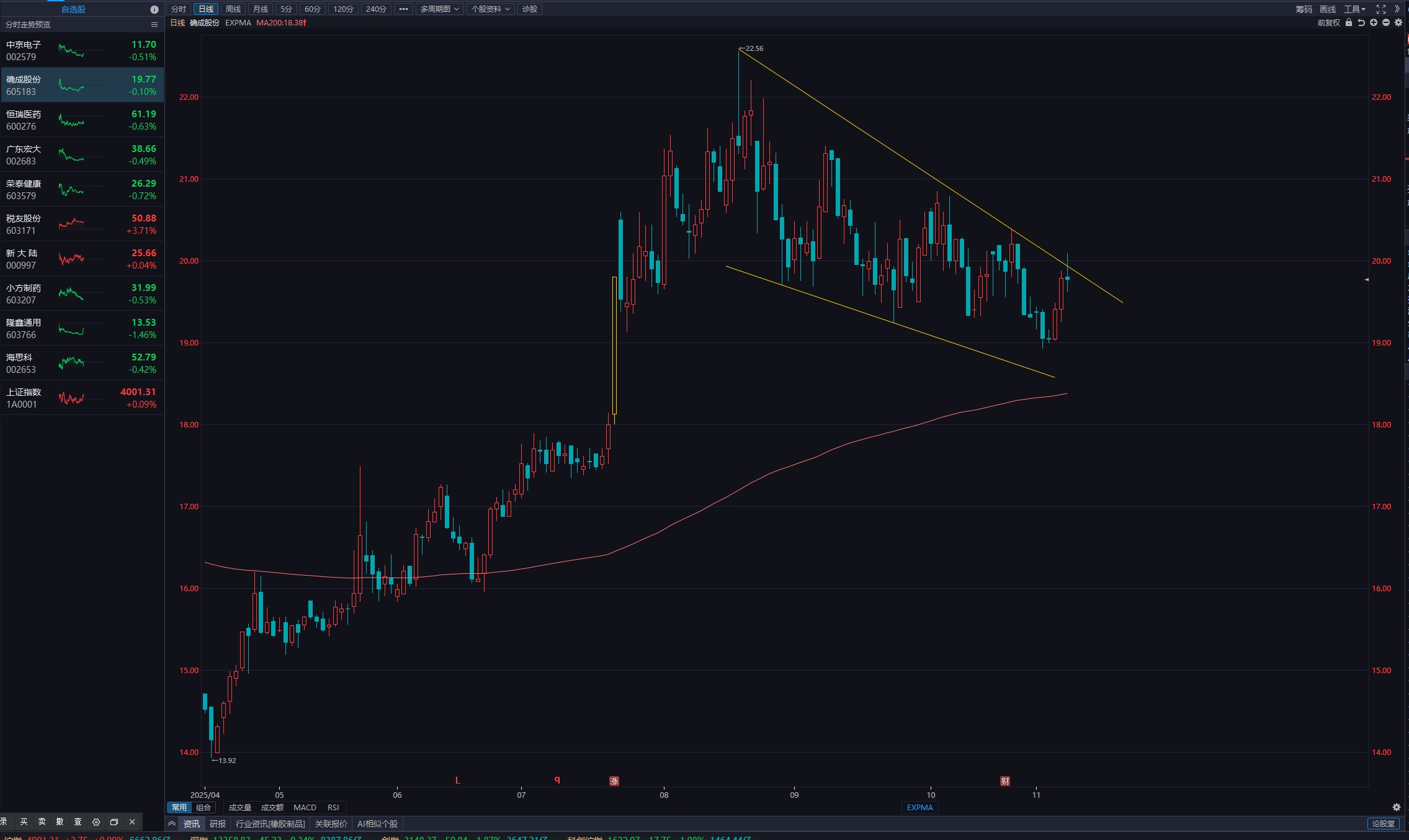This screenshot has height=840, width=1409.
Task: Toggle 前复权 price adjustment mode
Action: tap(1328, 23)
